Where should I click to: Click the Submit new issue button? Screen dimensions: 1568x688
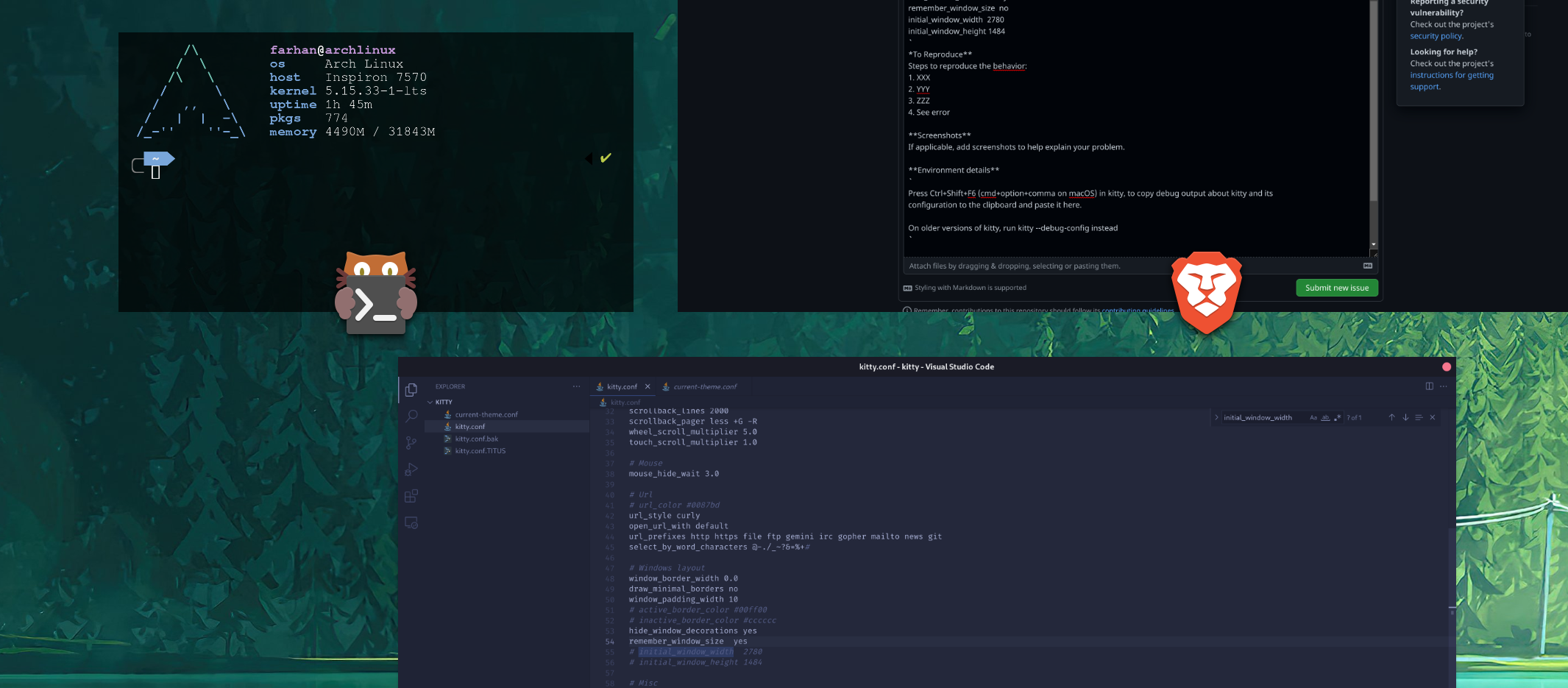(1337, 288)
